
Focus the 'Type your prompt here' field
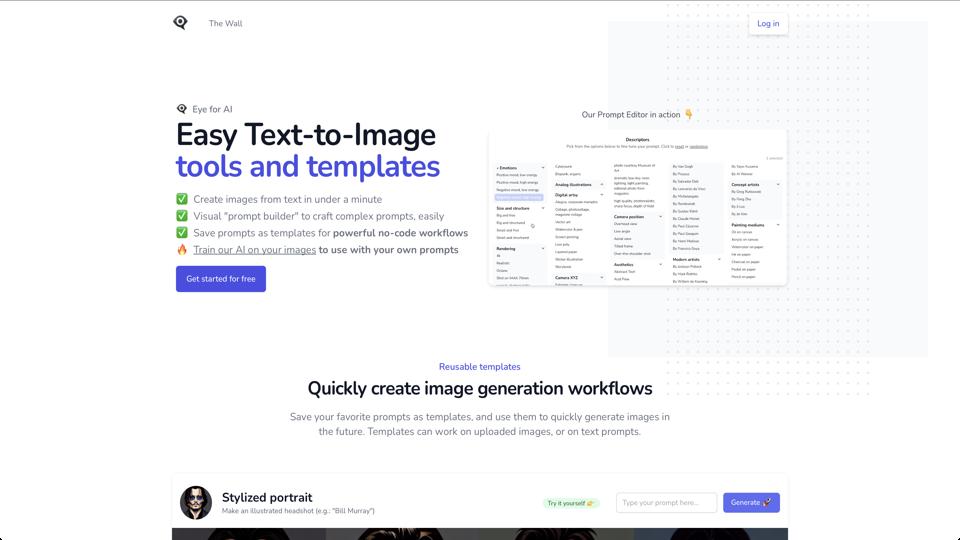coord(666,503)
